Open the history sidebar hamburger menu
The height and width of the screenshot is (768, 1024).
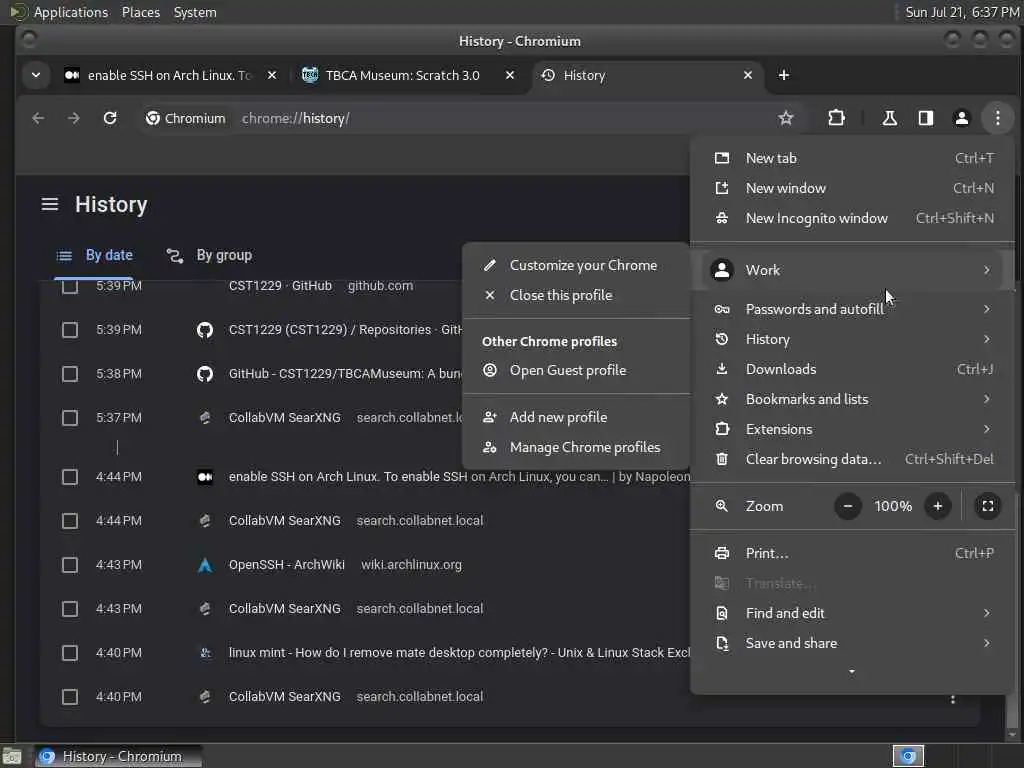(50, 204)
